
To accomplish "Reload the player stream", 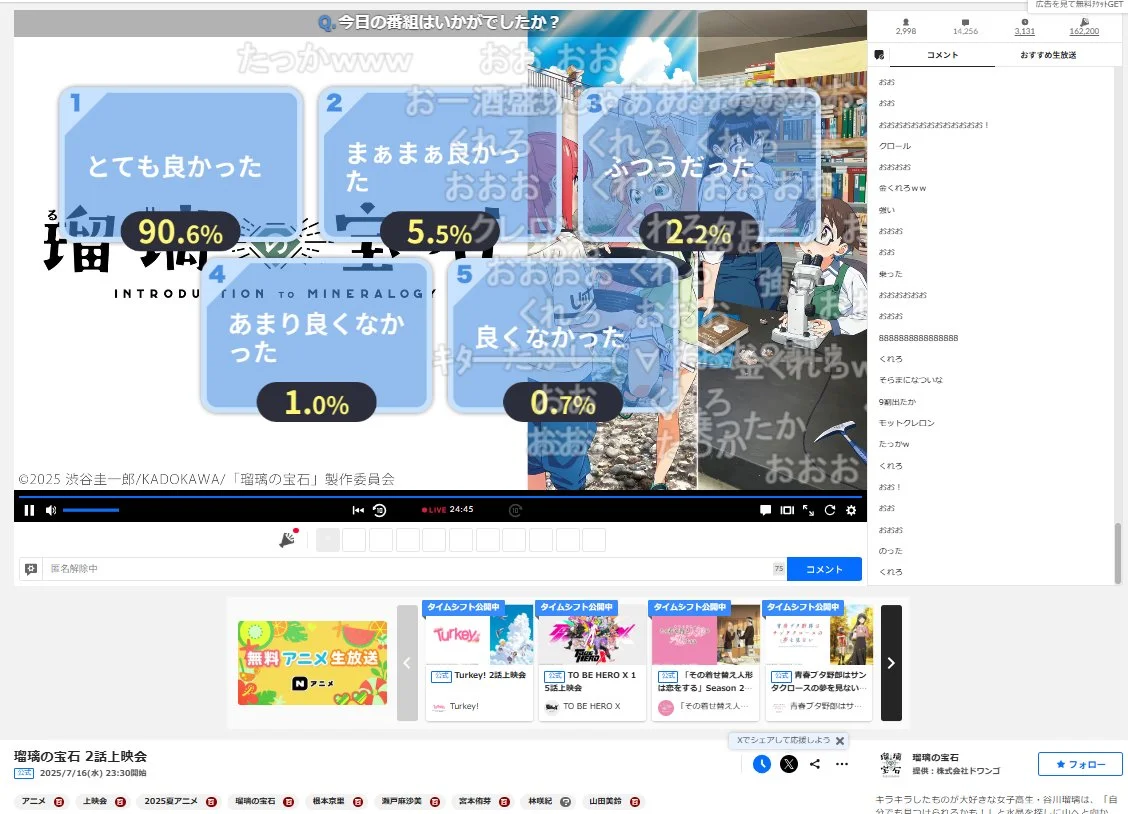I will 829,510.
